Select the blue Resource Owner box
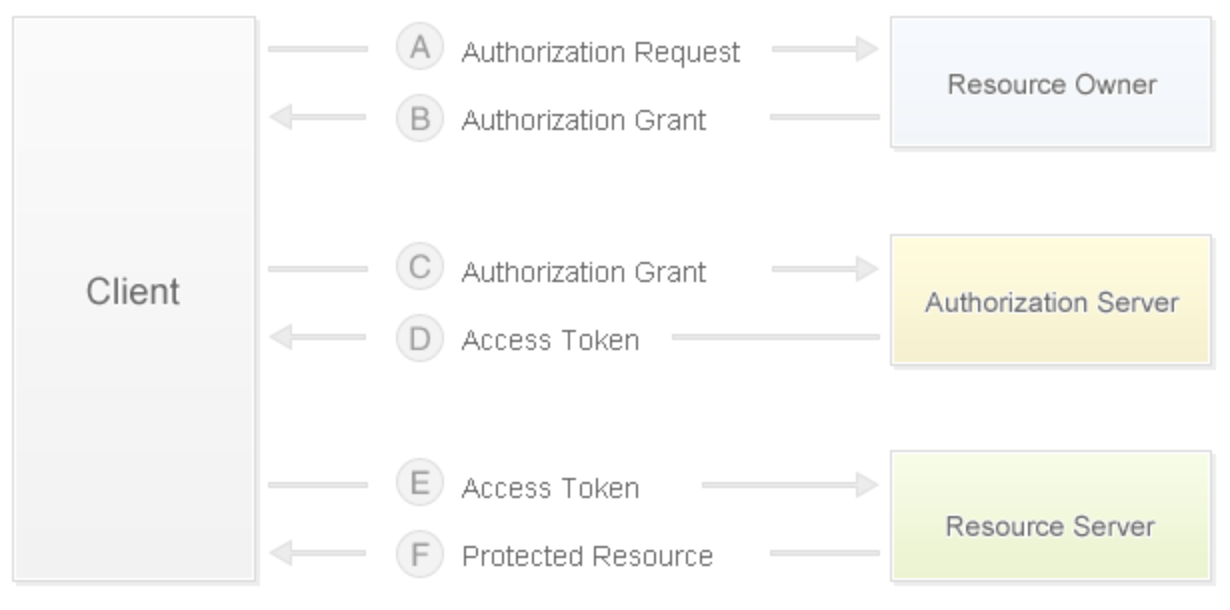Image resolution: width=1230 pixels, height=610 pixels. point(1051,83)
